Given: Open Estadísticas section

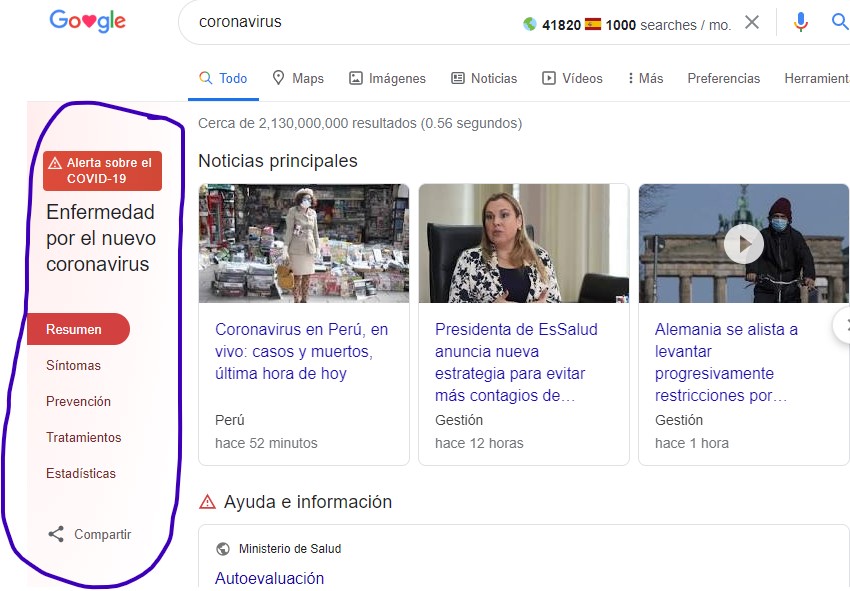Looking at the screenshot, I should coord(81,473).
